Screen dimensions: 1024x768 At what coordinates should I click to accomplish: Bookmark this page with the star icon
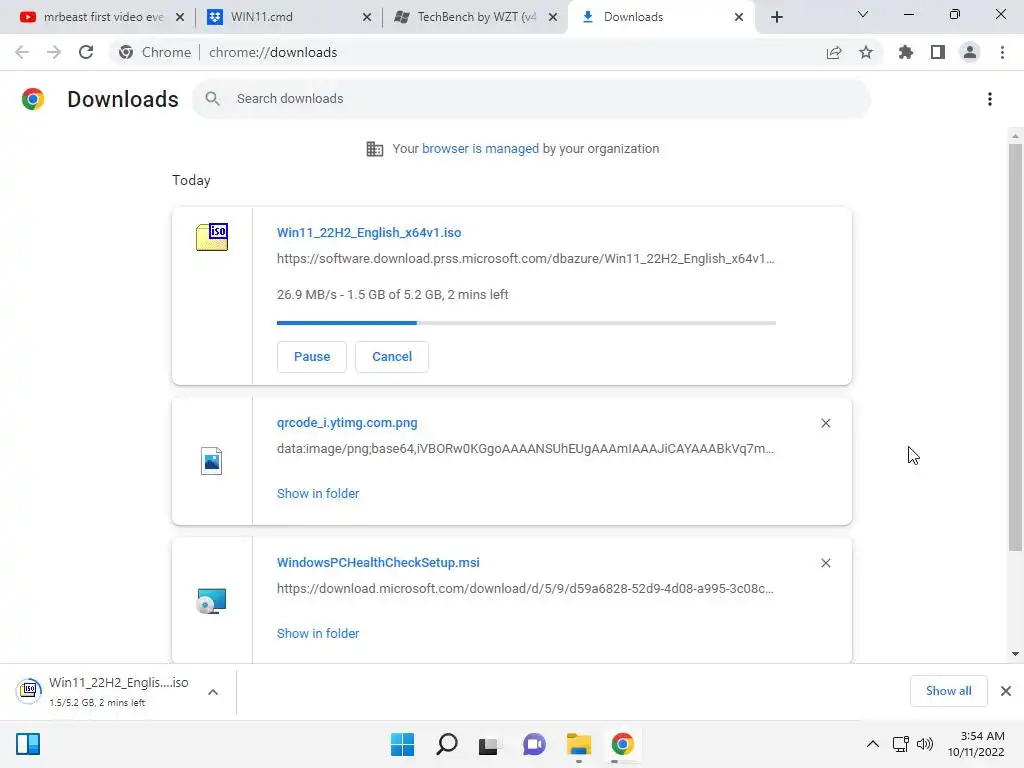(866, 52)
